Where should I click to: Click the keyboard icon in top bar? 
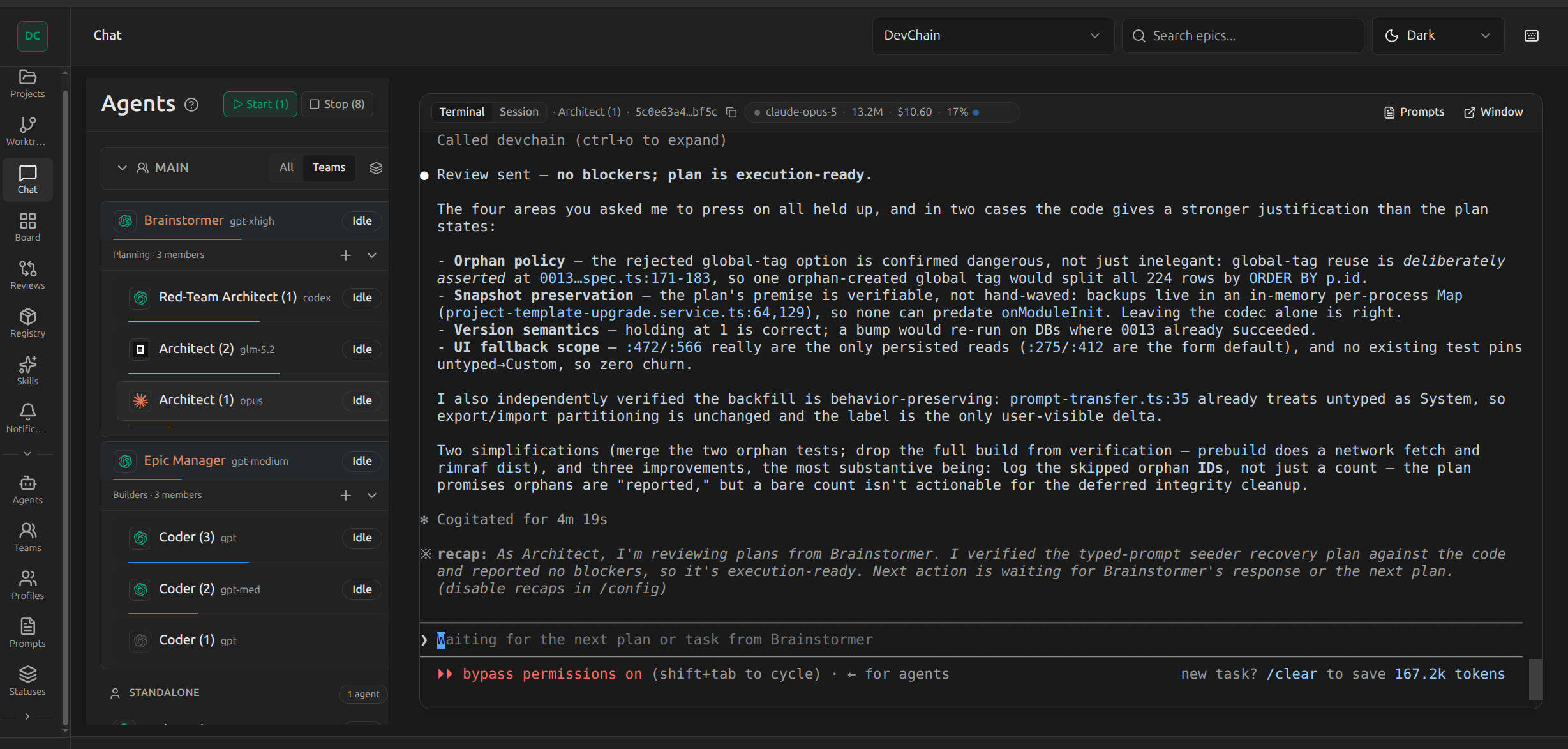1531,36
